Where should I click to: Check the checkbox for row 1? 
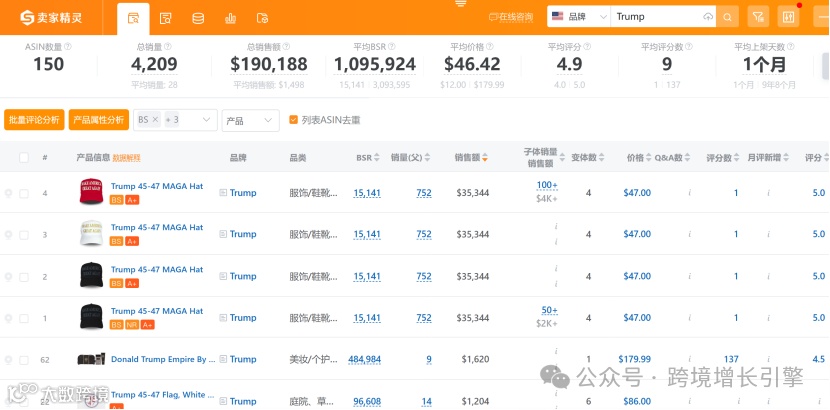point(24,318)
